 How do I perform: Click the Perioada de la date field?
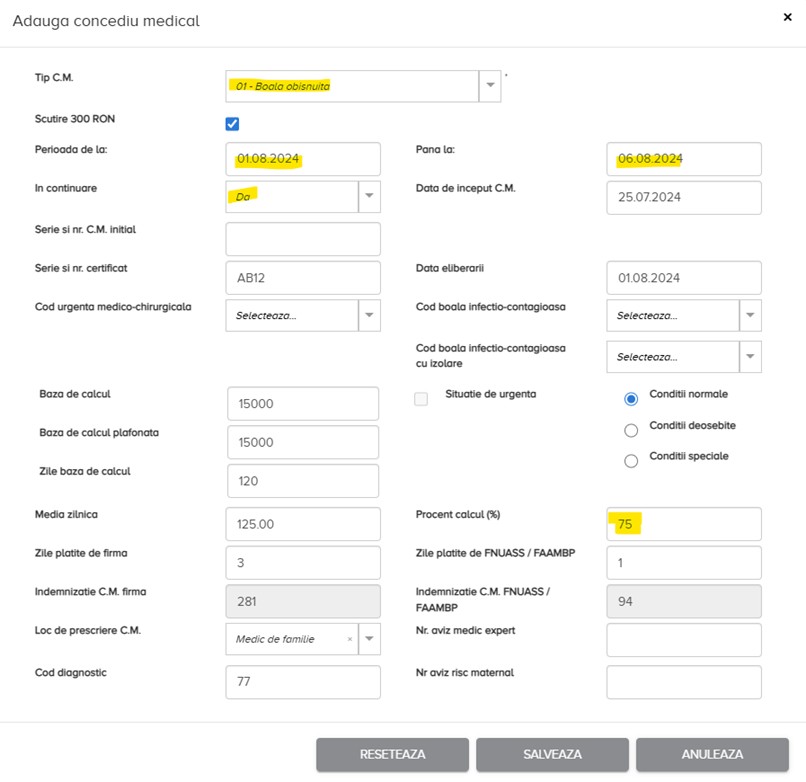[303, 159]
